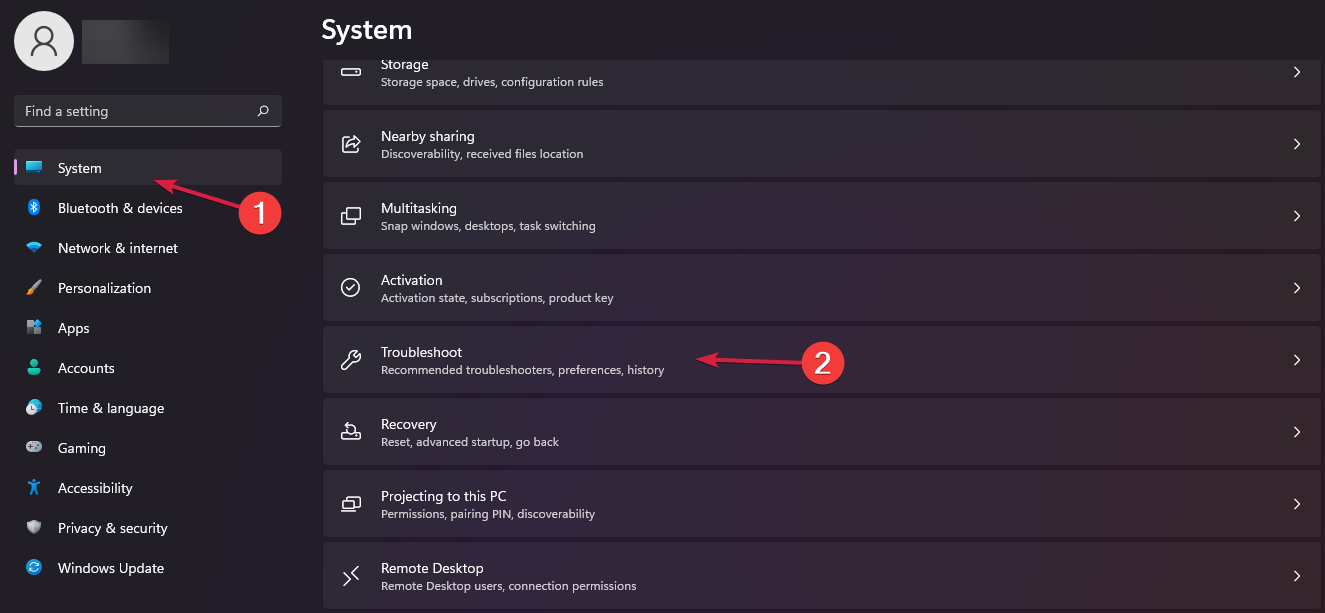Click the Storage drive icon

tap(350, 72)
